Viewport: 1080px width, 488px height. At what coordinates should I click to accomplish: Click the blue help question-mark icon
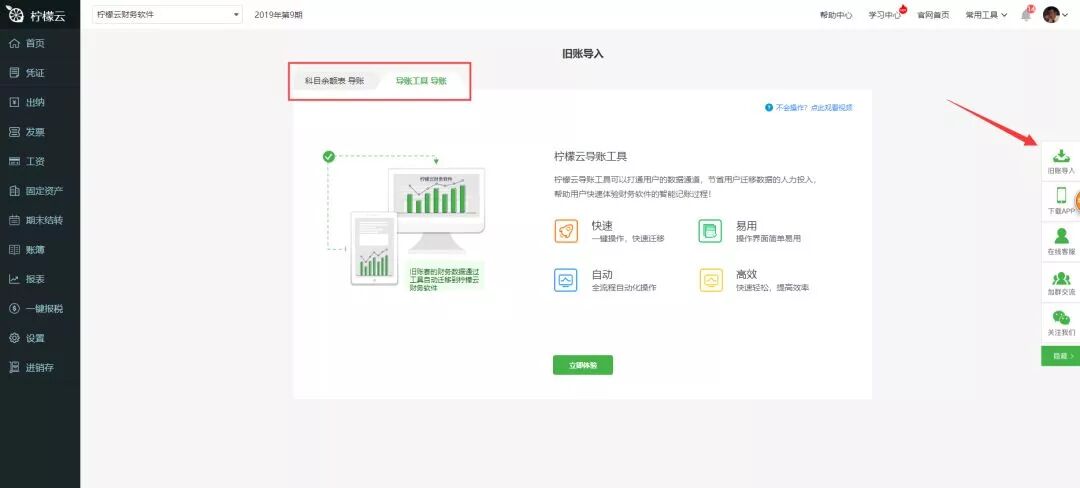[x=769, y=107]
